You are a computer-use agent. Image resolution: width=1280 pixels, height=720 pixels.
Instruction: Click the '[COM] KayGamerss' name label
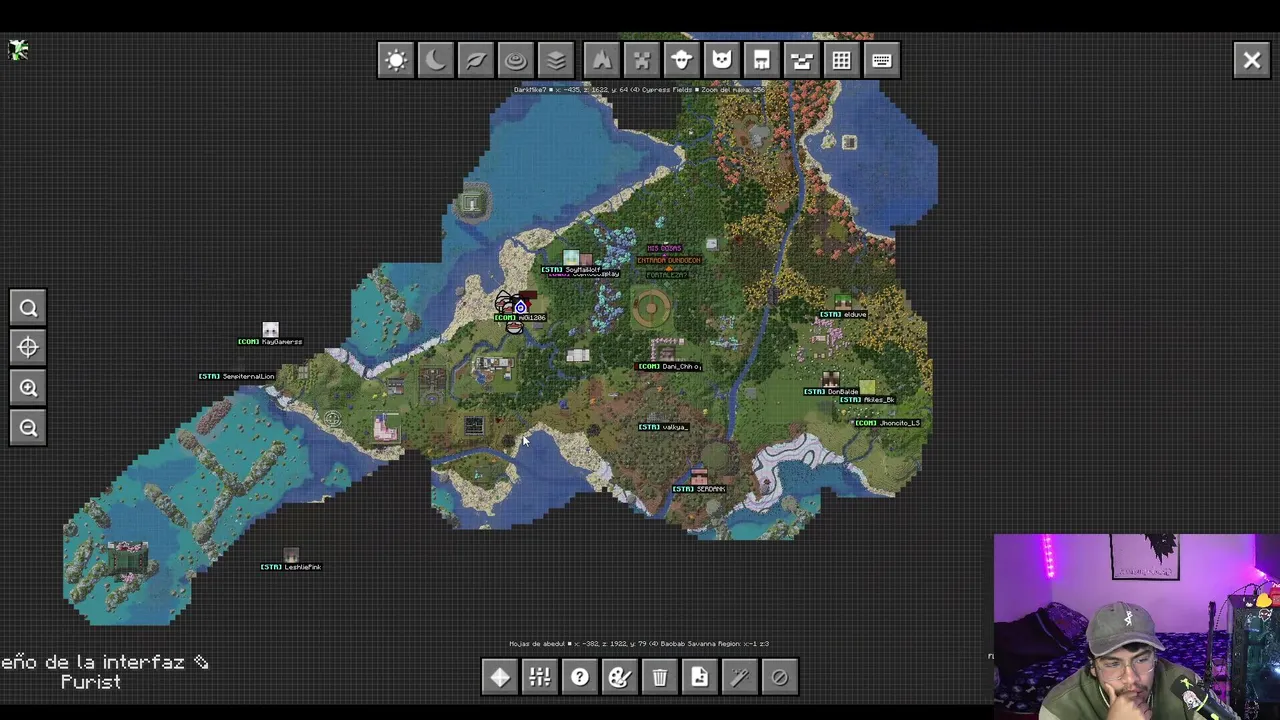[270, 342]
